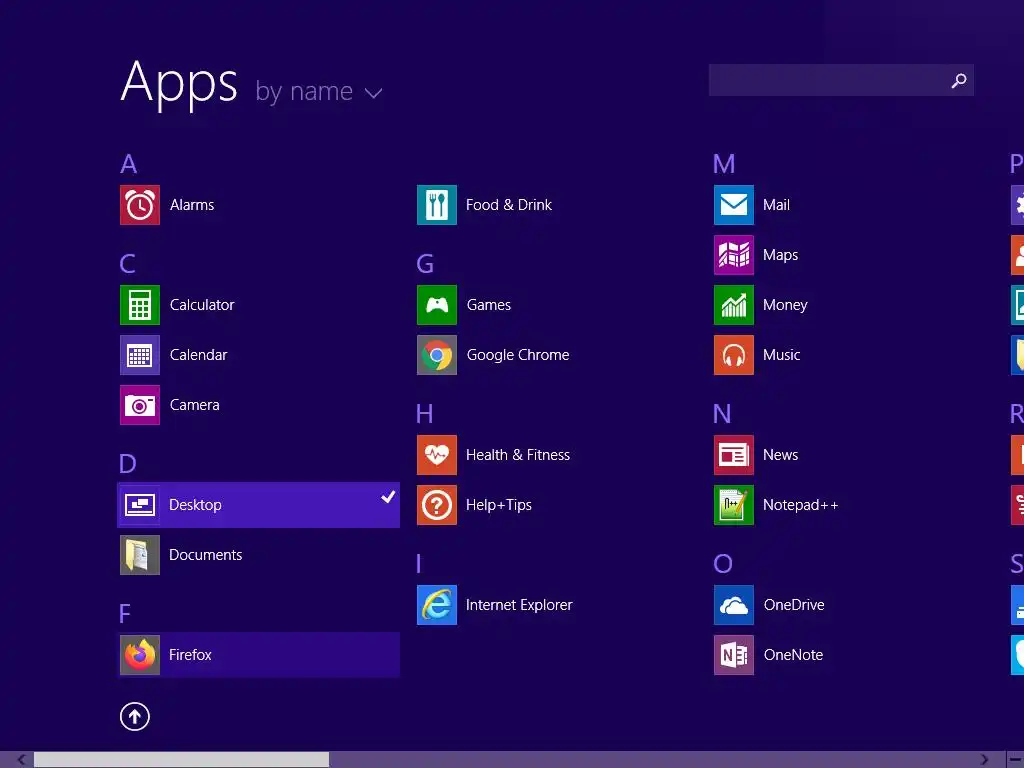Image resolution: width=1024 pixels, height=768 pixels.
Task: Click the scrollbar right arrow
Action: coord(984,760)
